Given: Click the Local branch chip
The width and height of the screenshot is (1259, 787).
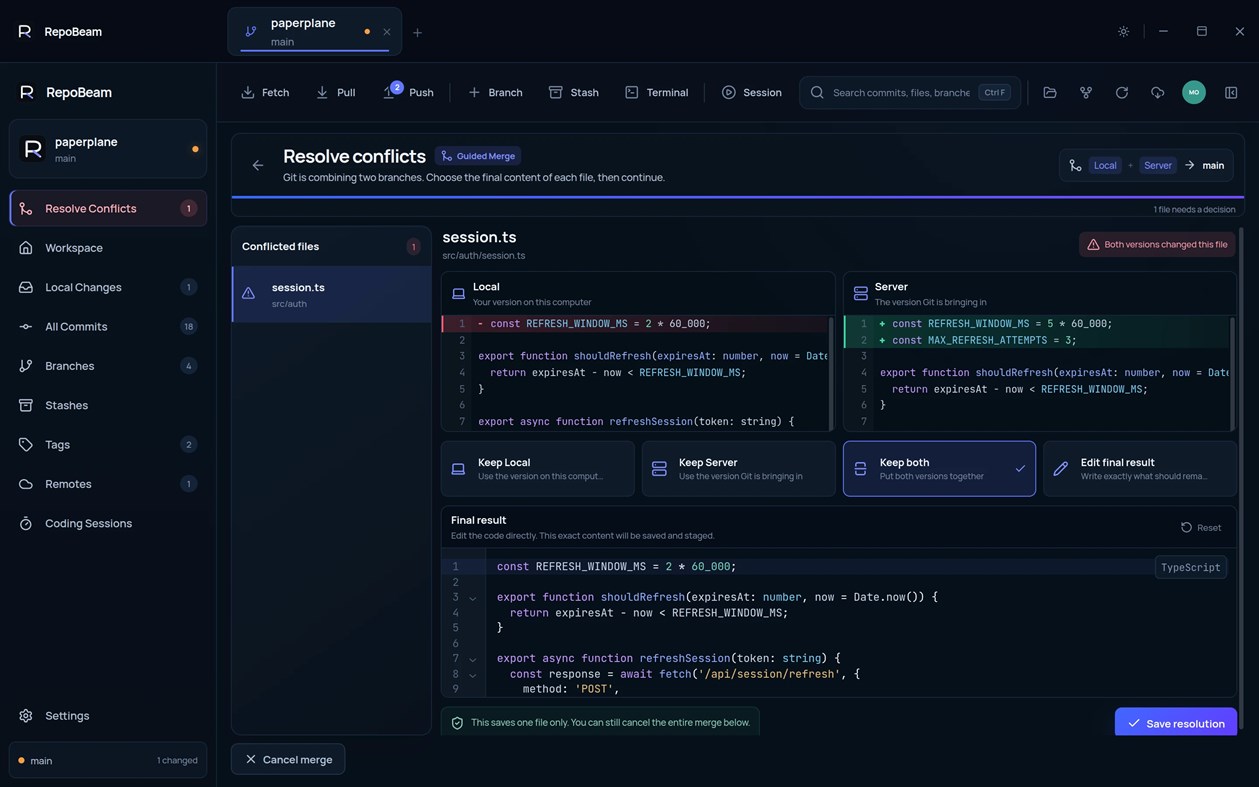Looking at the screenshot, I should [1105, 165].
